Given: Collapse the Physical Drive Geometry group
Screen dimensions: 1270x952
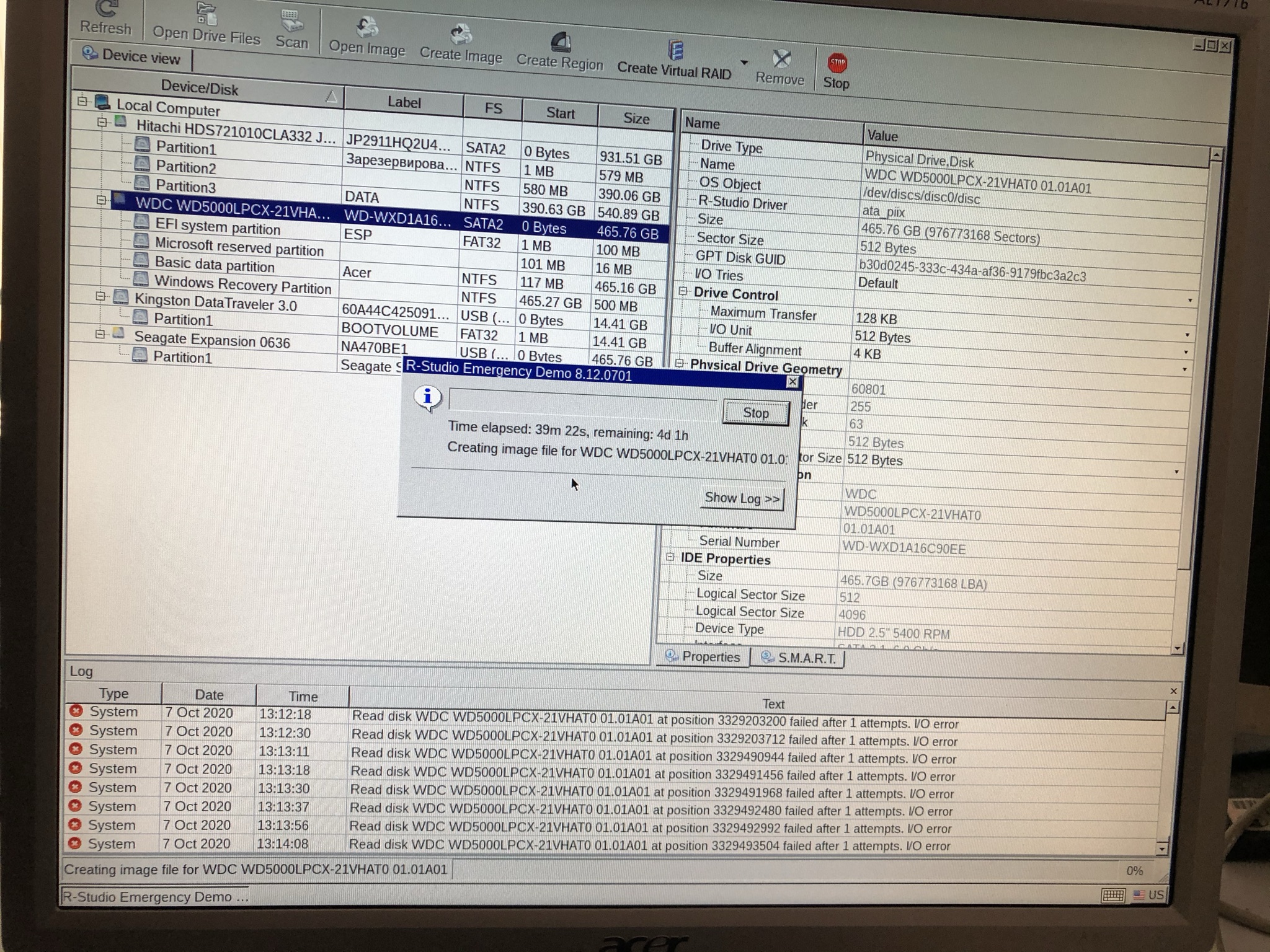Looking at the screenshot, I should click(x=679, y=363).
